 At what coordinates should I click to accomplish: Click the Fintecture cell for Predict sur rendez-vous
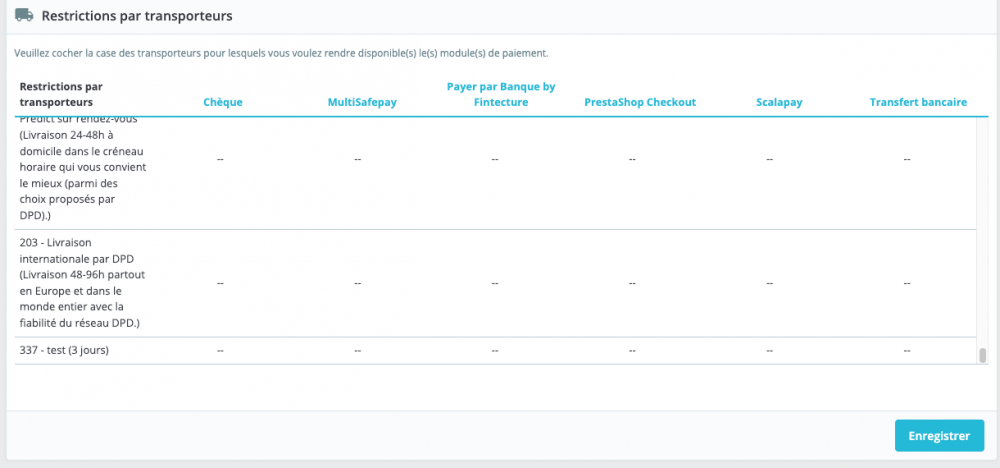[x=495, y=159]
